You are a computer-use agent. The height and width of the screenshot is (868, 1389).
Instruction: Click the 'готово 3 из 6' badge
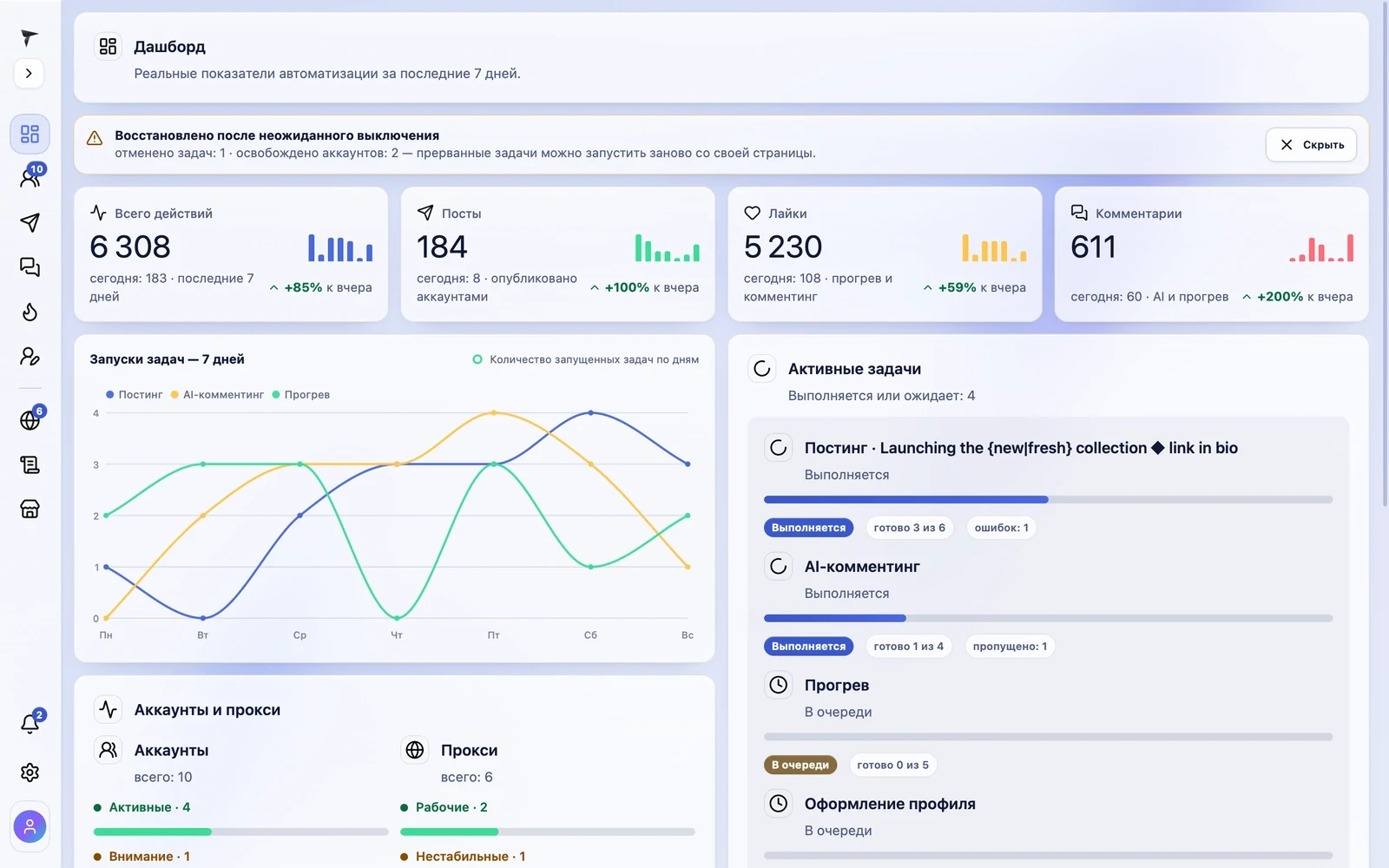pyautogui.click(x=909, y=528)
